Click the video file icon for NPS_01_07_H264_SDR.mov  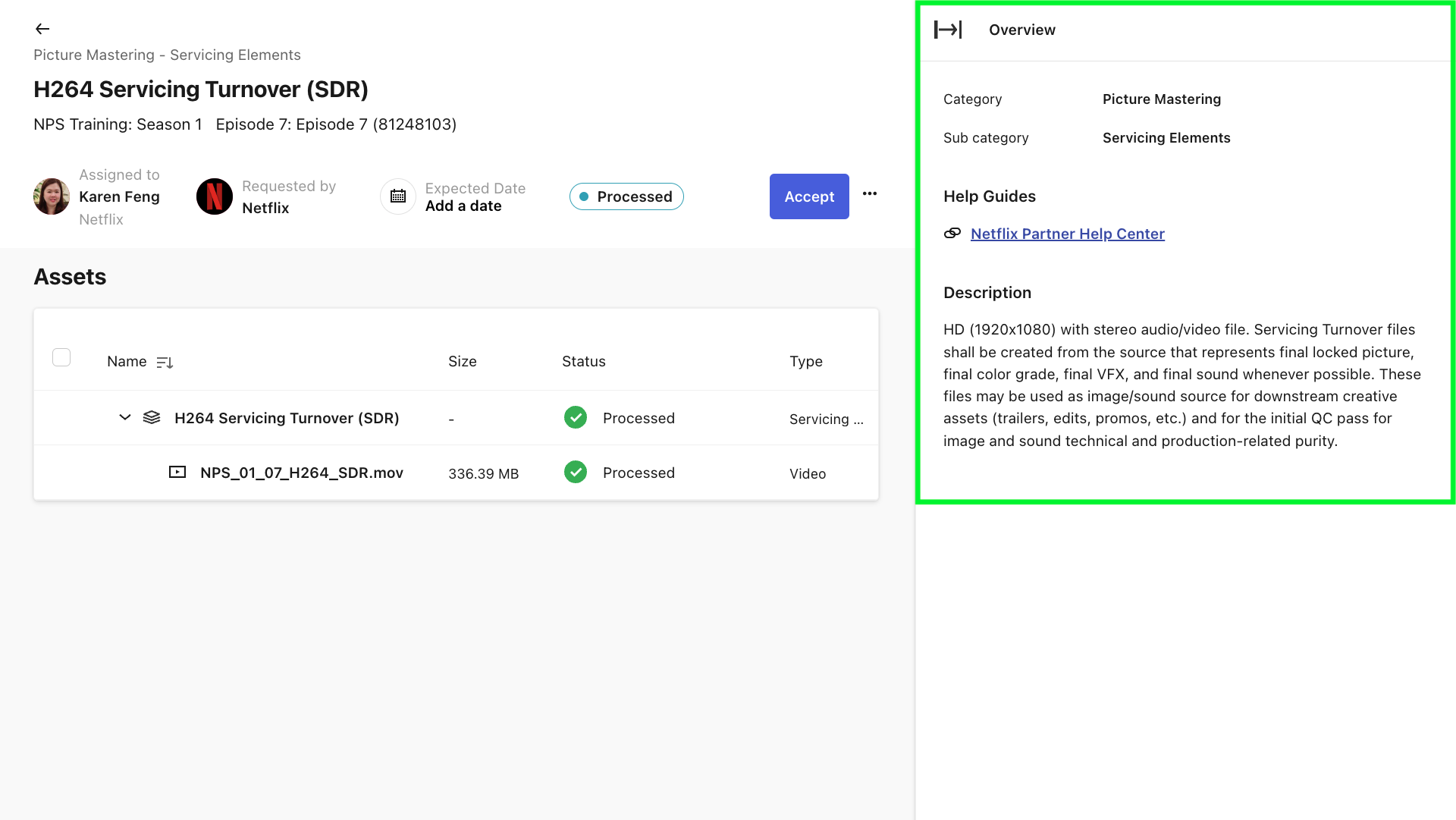[x=177, y=472]
